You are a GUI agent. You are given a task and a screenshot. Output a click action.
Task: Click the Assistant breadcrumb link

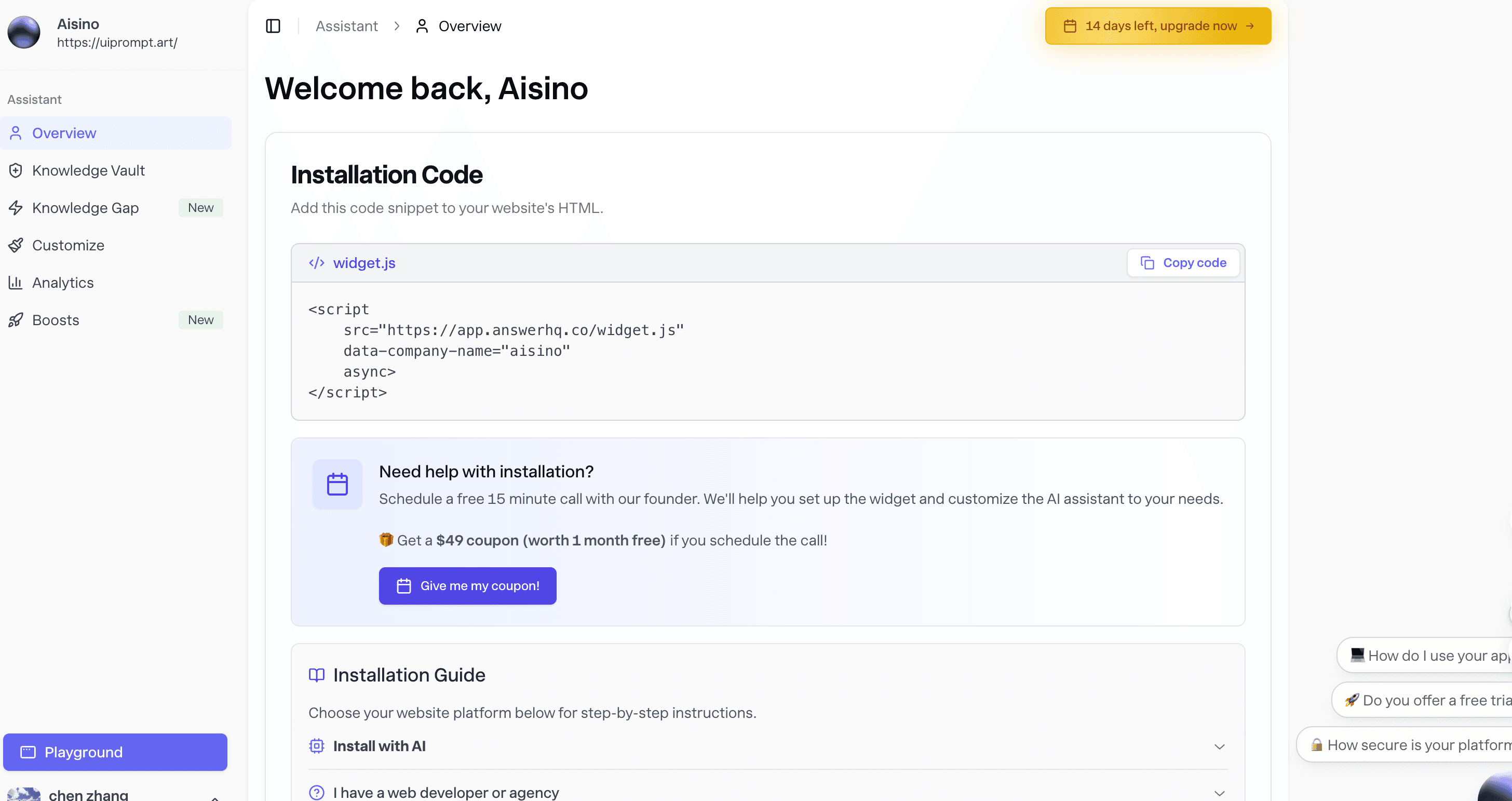pyautogui.click(x=346, y=26)
